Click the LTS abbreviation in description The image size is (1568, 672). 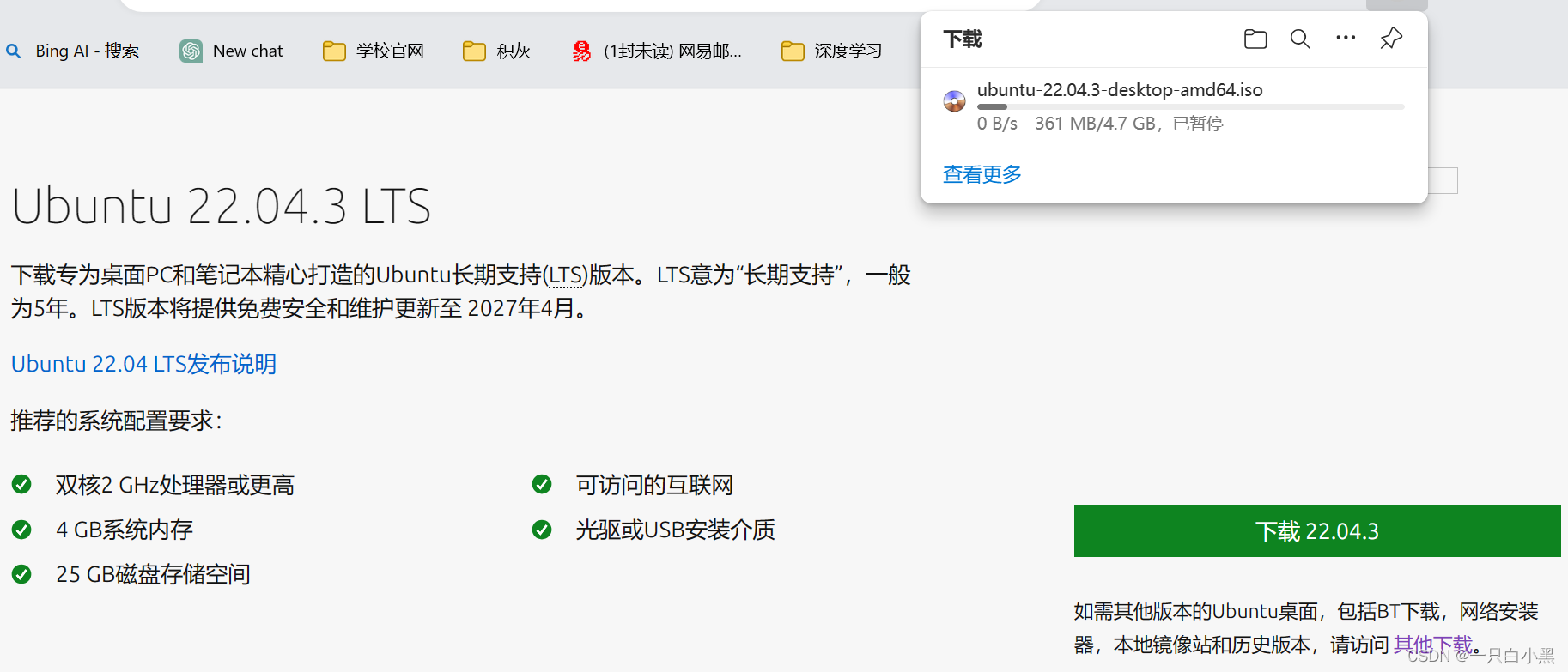click(566, 275)
